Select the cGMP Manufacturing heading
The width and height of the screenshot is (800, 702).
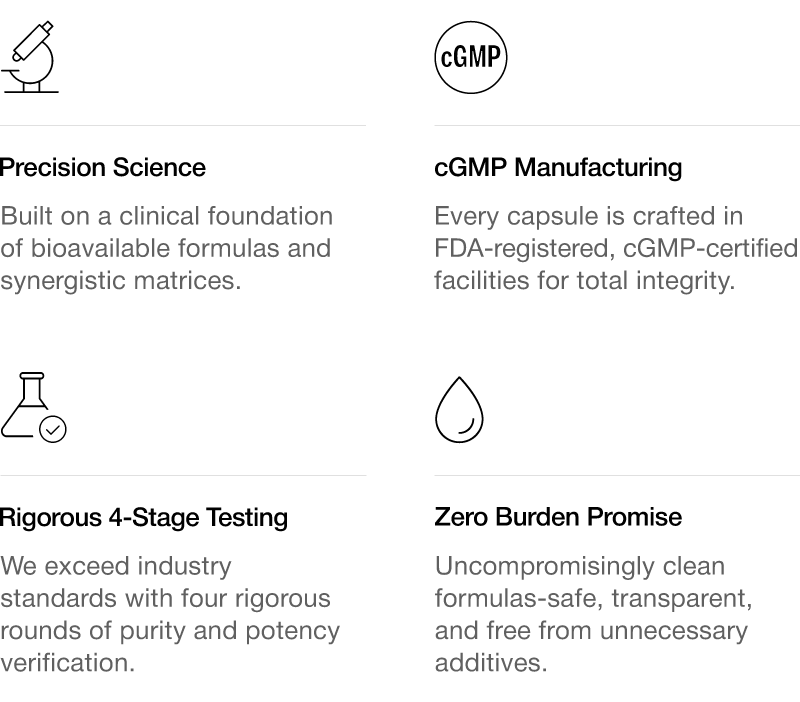click(558, 167)
